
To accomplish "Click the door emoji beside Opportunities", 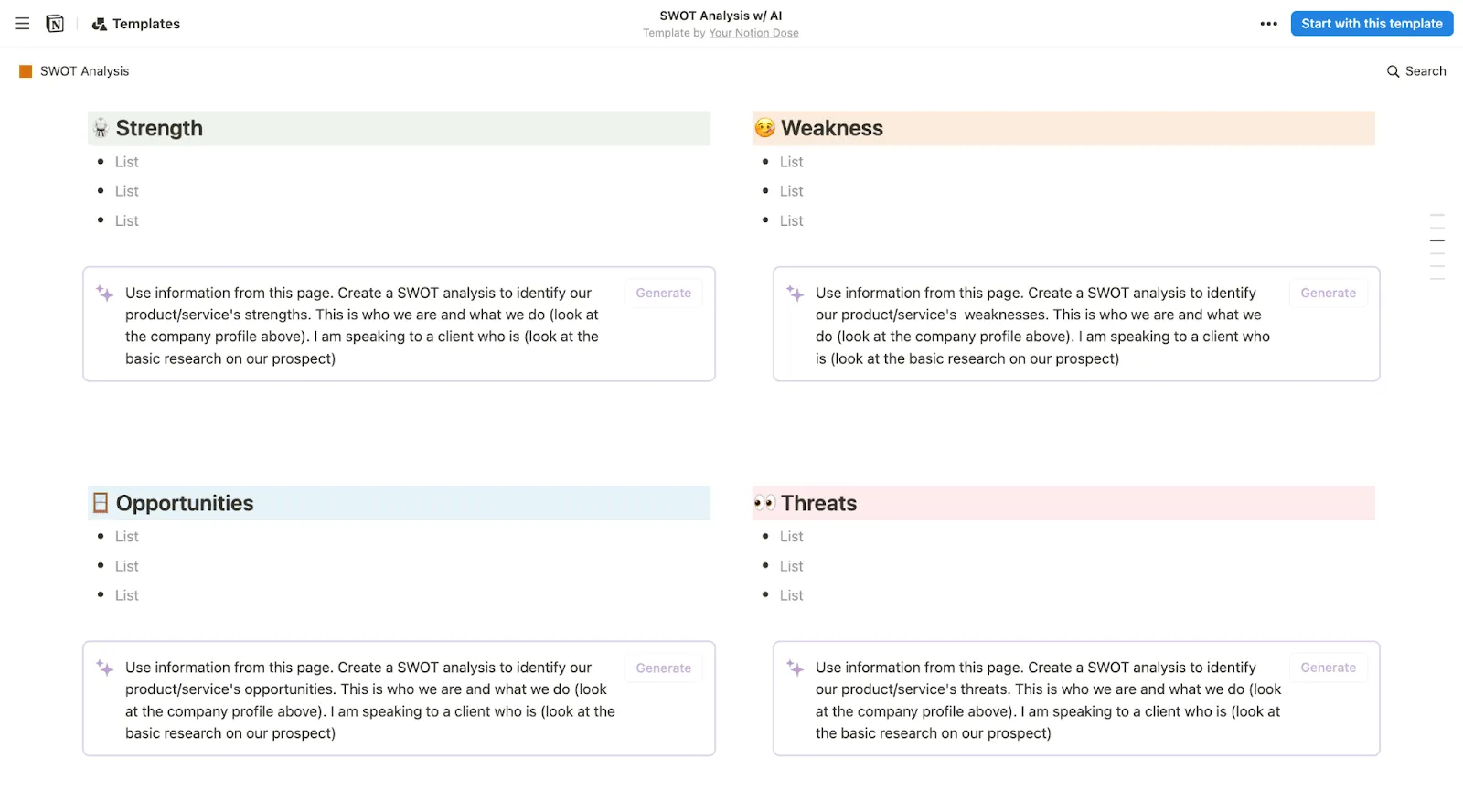I will (x=101, y=503).
